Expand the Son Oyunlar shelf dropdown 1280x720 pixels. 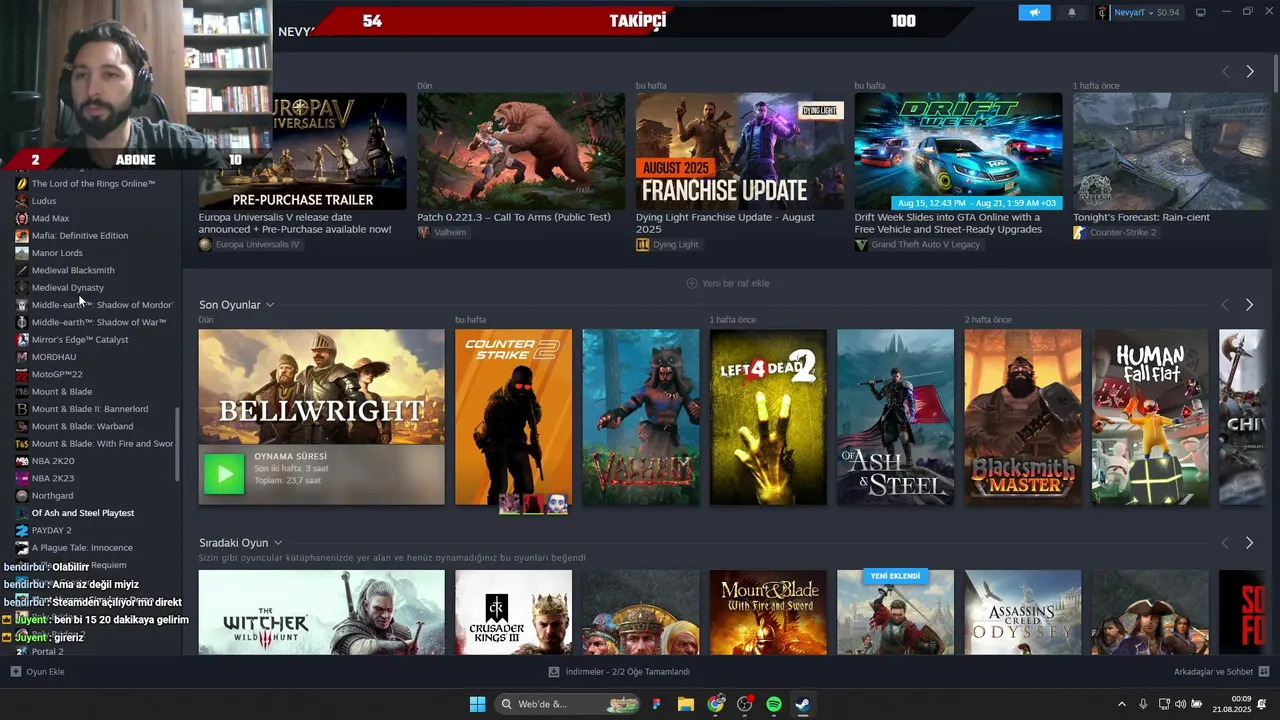pyautogui.click(x=269, y=305)
